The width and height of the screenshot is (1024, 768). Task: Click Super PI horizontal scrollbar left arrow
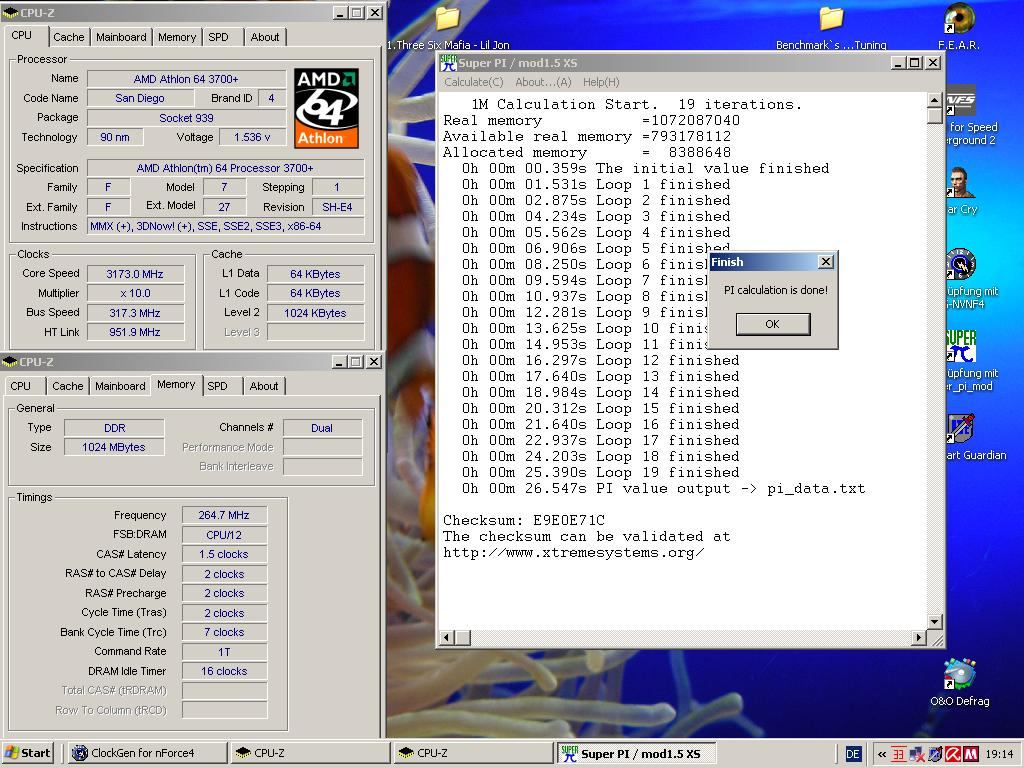tap(447, 637)
